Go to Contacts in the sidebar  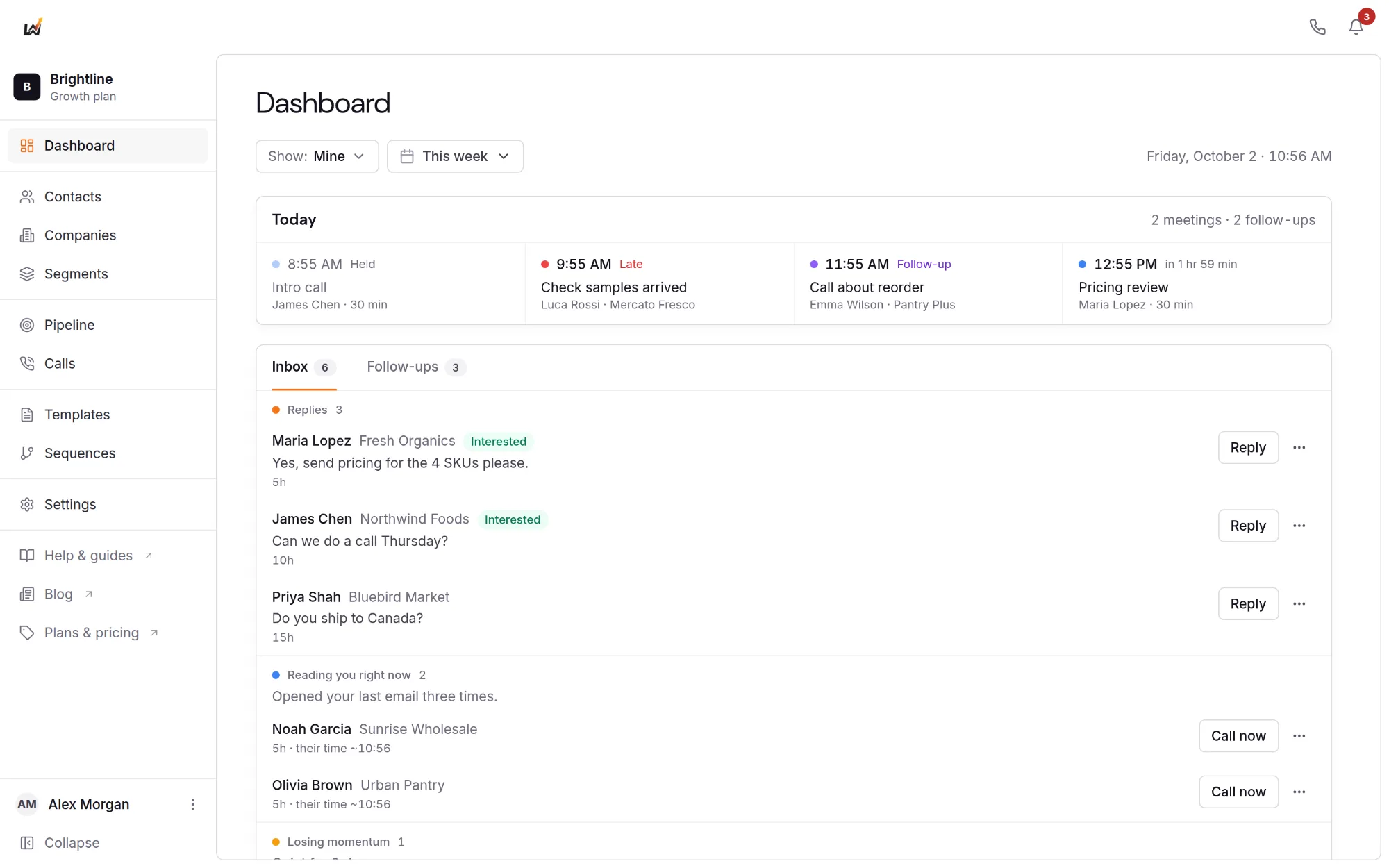[x=108, y=197]
